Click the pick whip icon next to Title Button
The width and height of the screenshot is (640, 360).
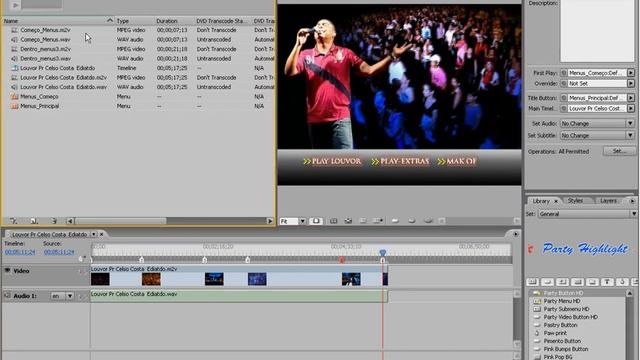point(564,98)
